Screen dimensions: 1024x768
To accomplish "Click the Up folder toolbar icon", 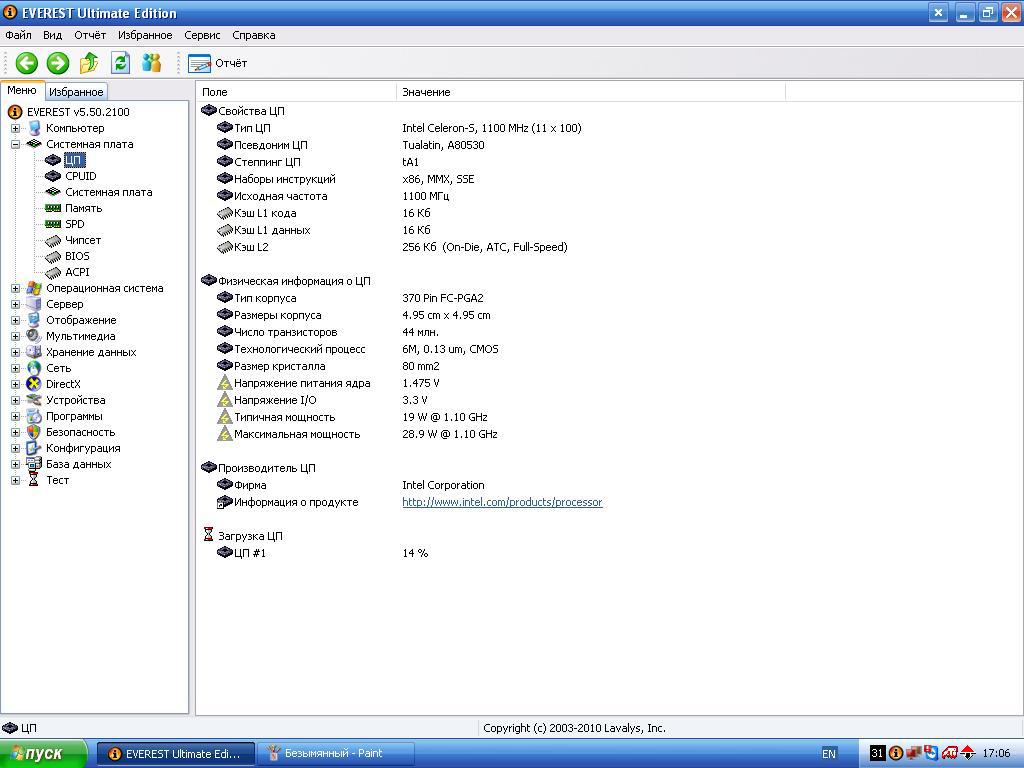I will (89, 63).
